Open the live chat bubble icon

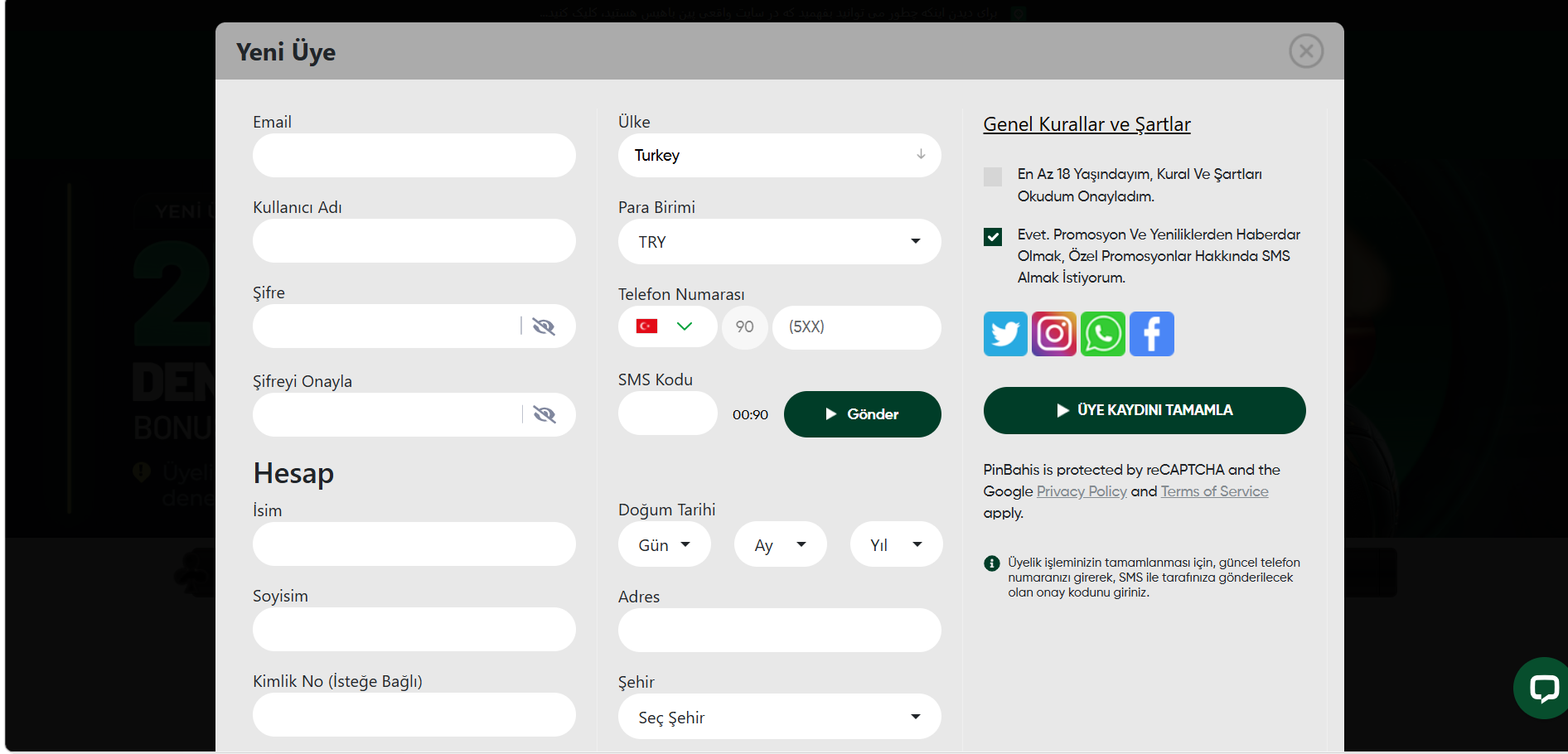point(1543,688)
